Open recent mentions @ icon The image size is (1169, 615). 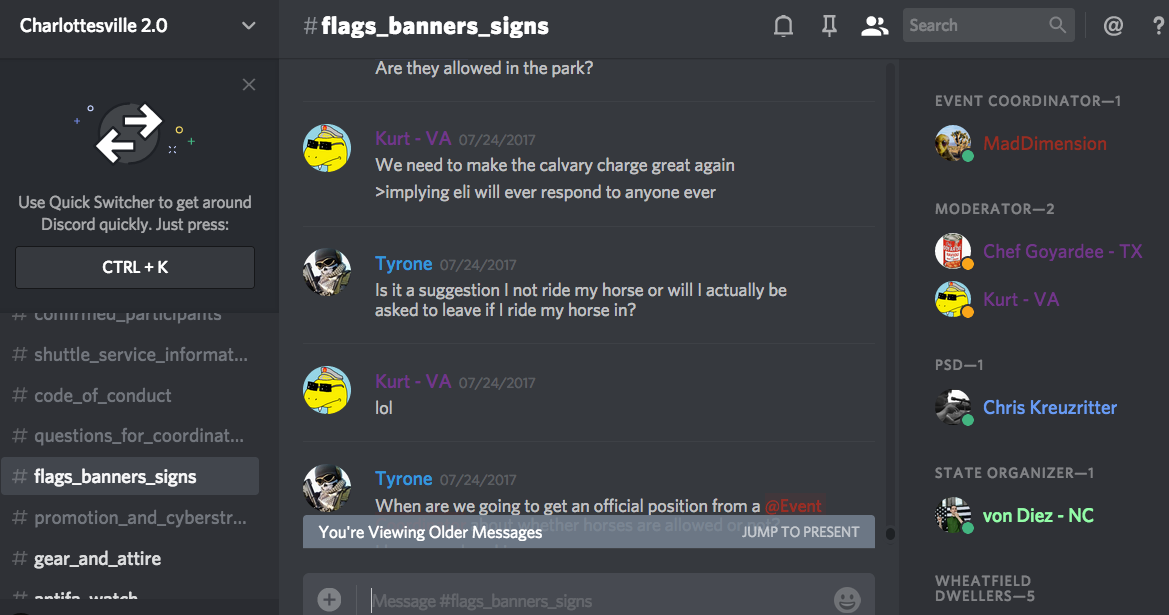pyautogui.click(x=1113, y=26)
